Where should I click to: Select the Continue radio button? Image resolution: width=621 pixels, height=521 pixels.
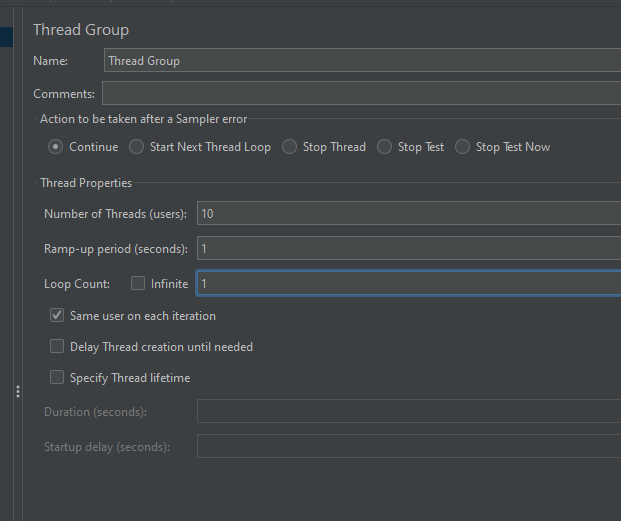[x=55, y=147]
